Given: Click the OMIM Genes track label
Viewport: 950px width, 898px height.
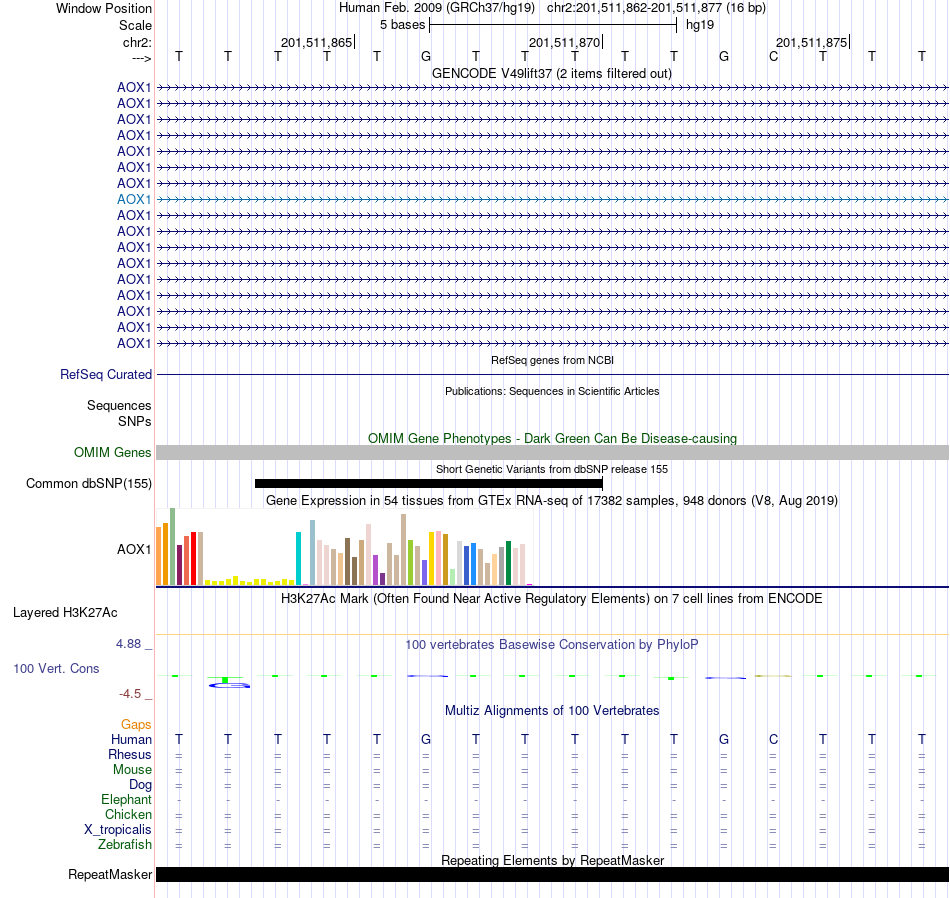Looking at the screenshot, I should pyautogui.click(x=113, y=453).
